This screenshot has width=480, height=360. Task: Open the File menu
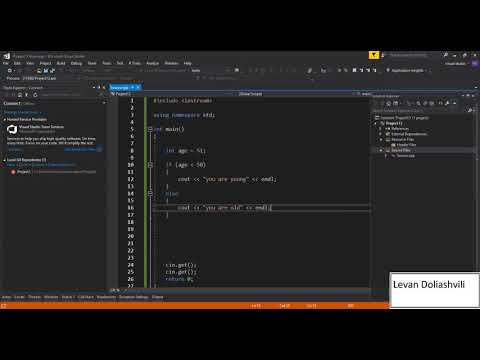[6, 63]
